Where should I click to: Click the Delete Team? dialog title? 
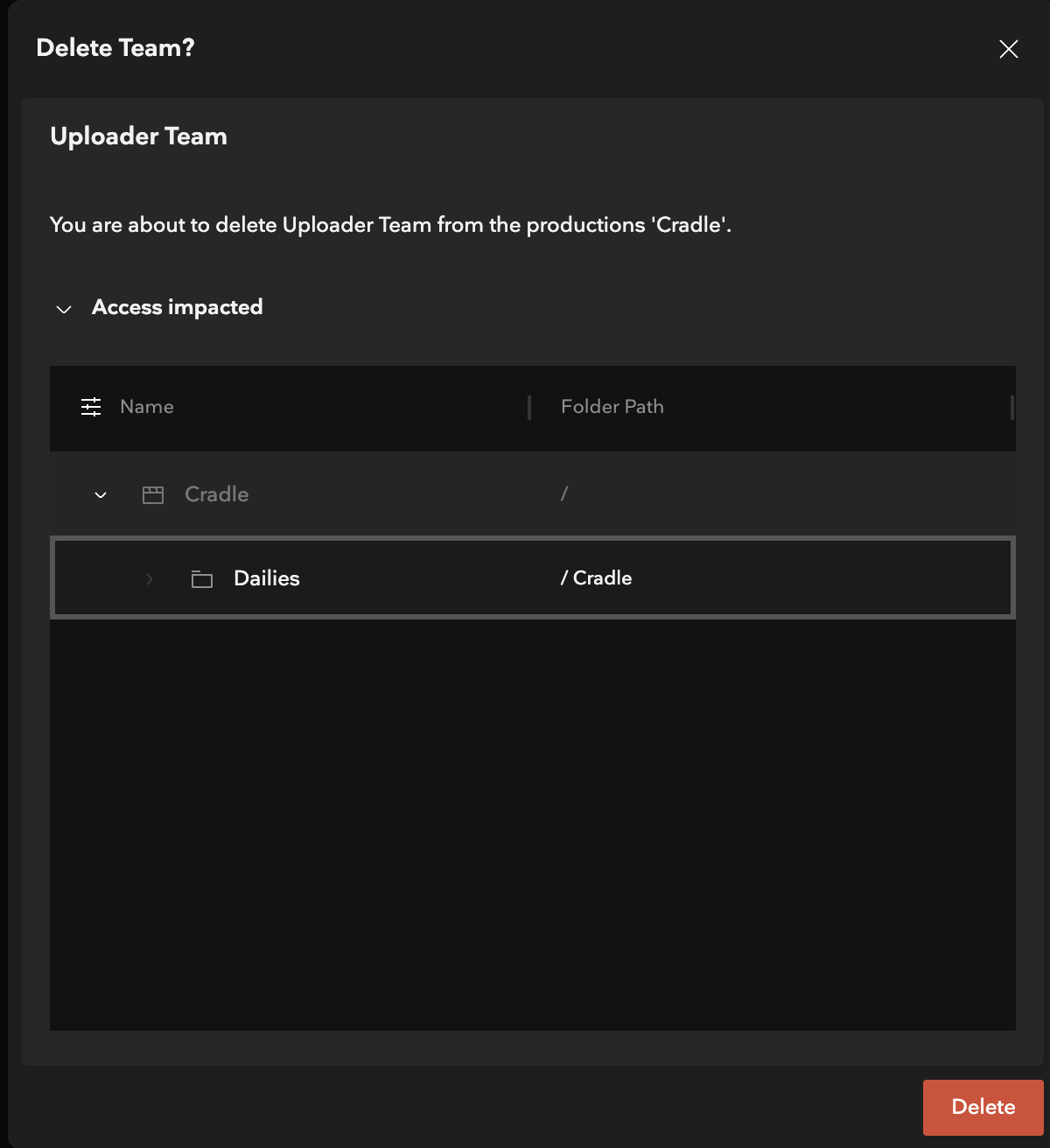(x=115, y=48)
